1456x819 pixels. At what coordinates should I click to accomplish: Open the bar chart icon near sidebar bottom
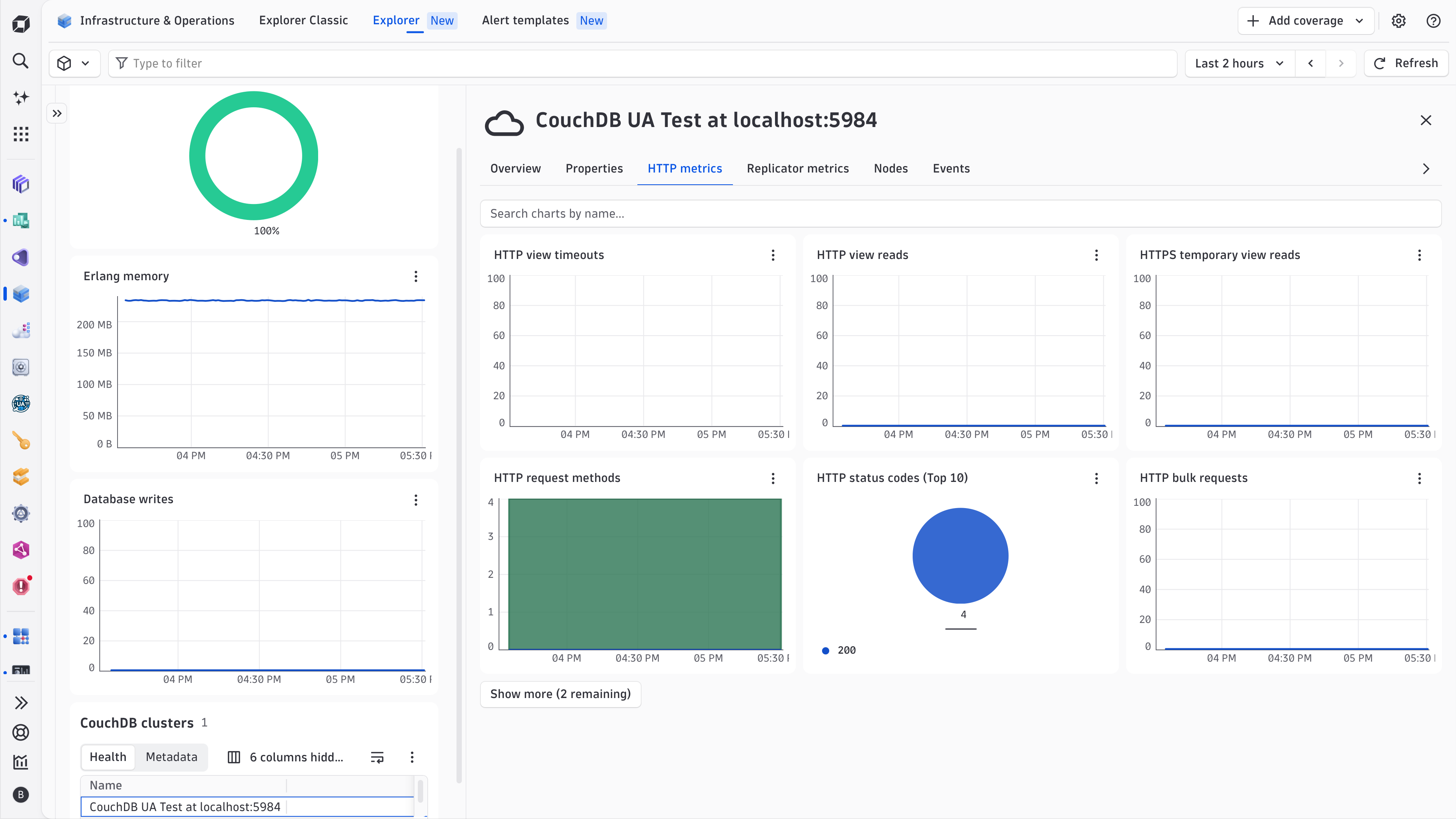point(21,762)
